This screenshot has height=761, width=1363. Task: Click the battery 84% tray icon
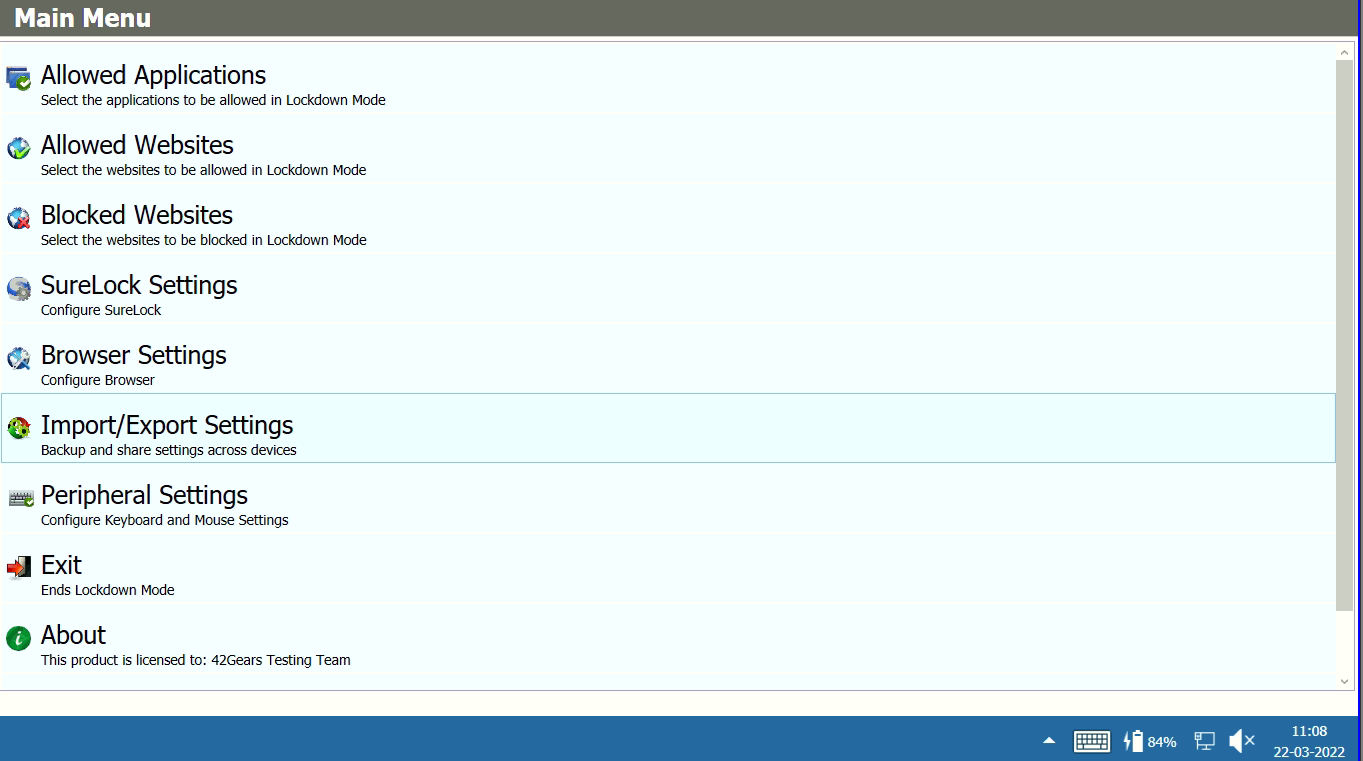(x=1150, y=741)
